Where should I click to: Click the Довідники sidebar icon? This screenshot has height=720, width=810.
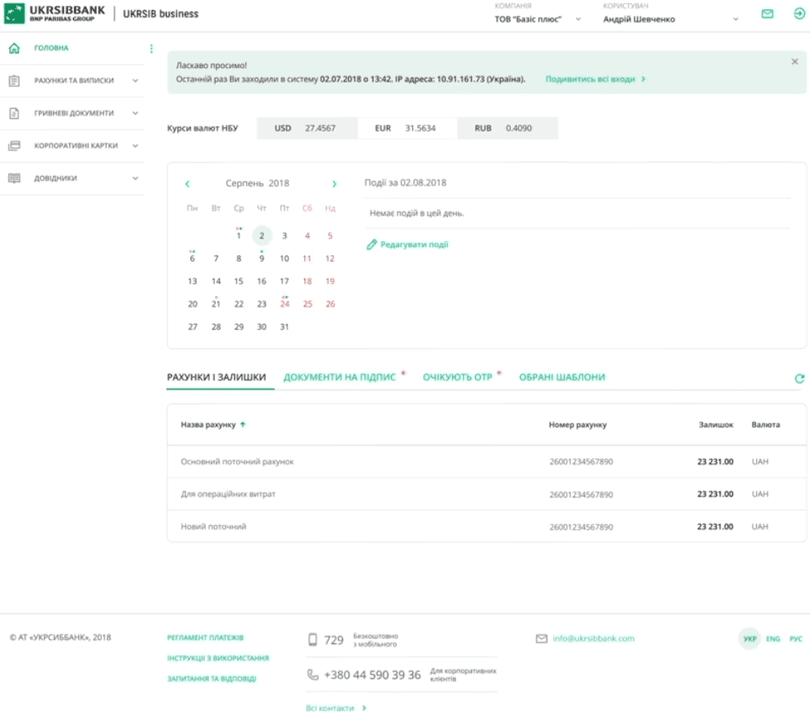point(14,178)
